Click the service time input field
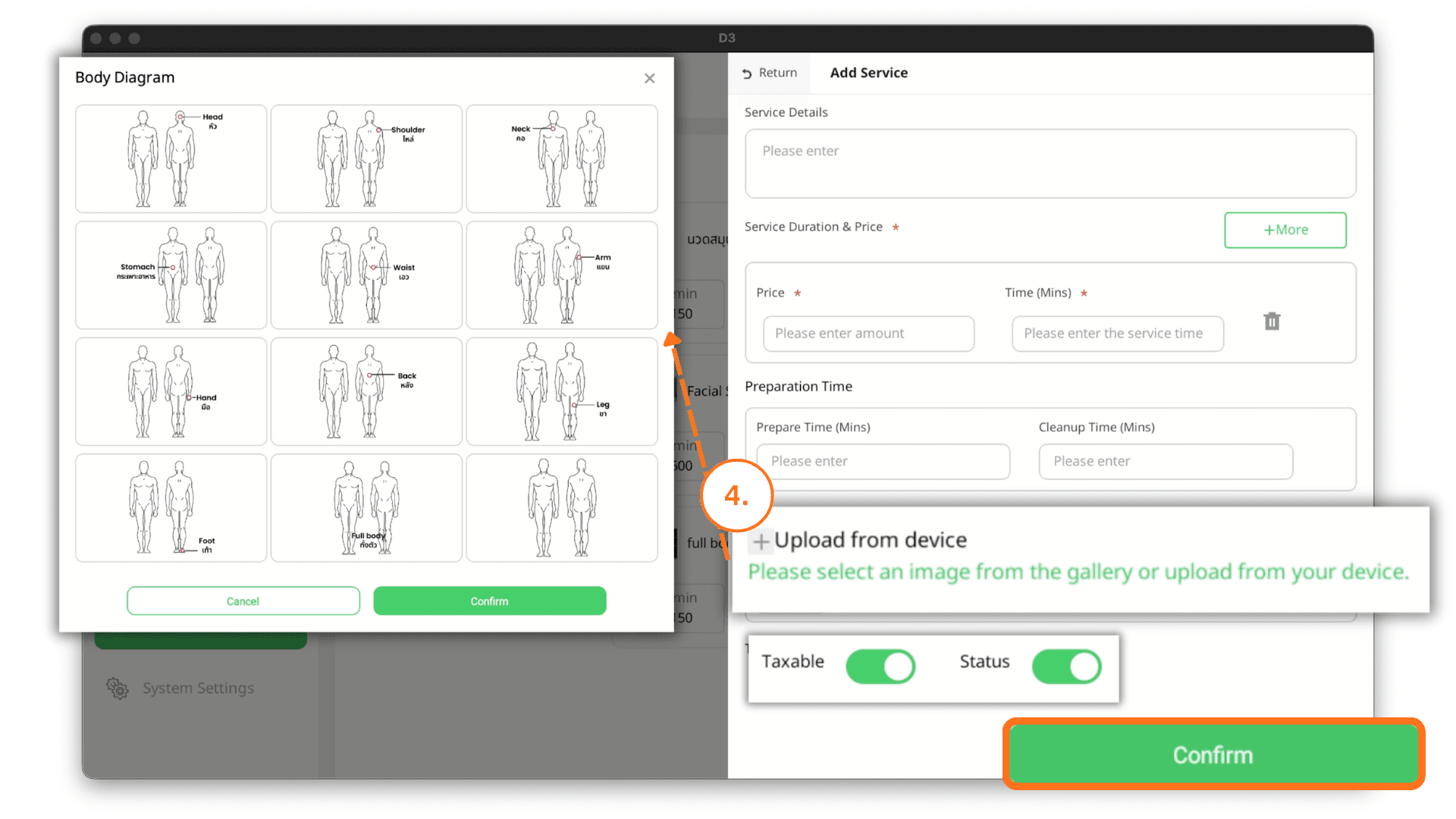Screen dimensions: 1456x819 click(x=1116, y=333)
